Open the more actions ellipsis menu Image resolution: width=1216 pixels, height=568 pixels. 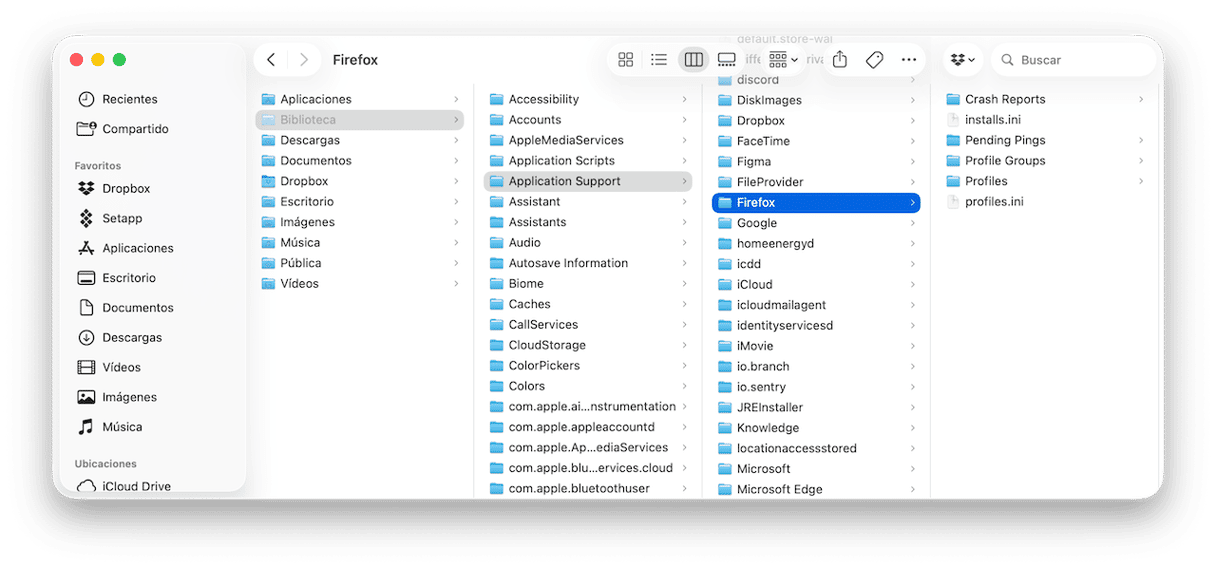pos(909,60)
